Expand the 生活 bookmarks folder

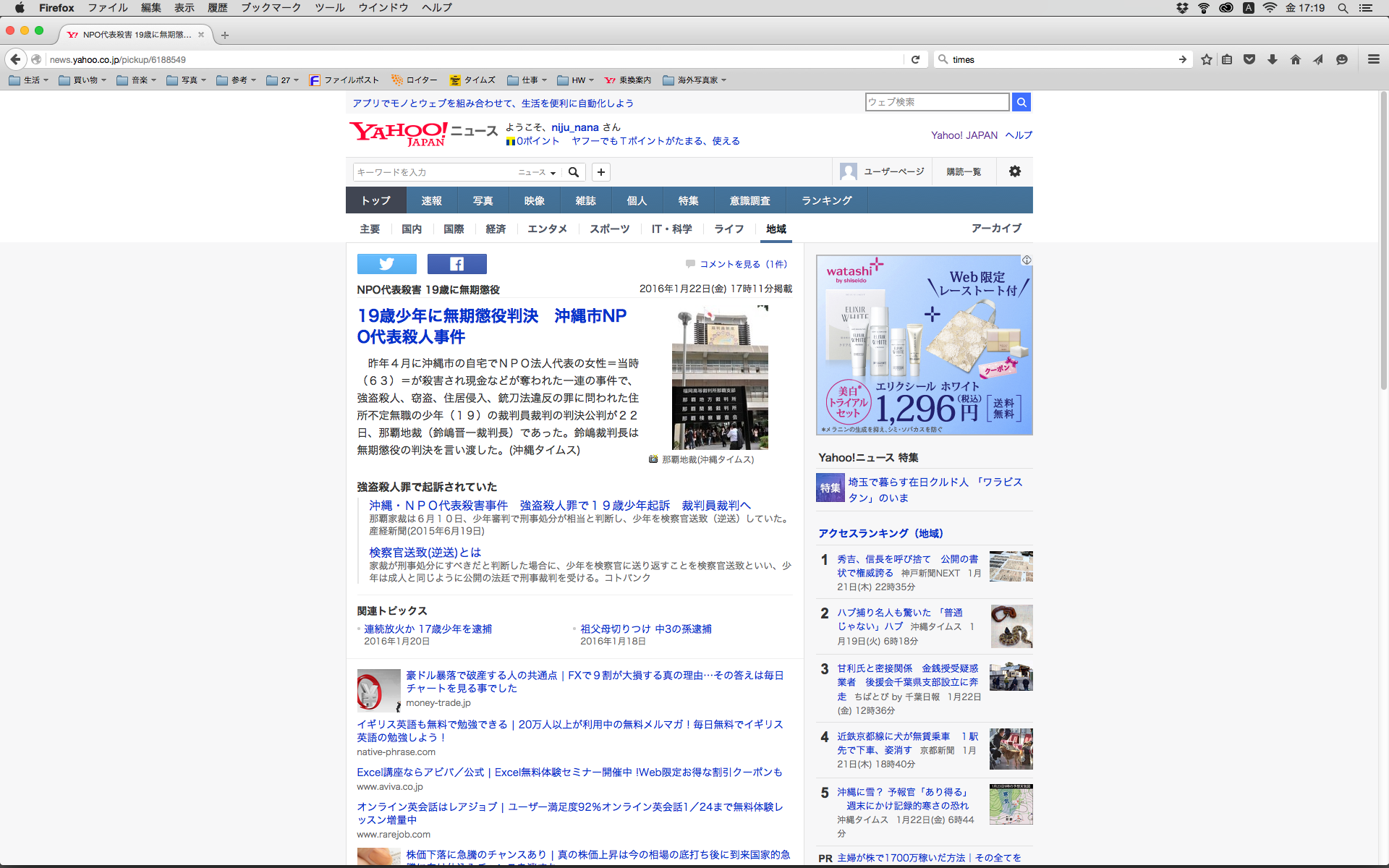pos(29,80)
